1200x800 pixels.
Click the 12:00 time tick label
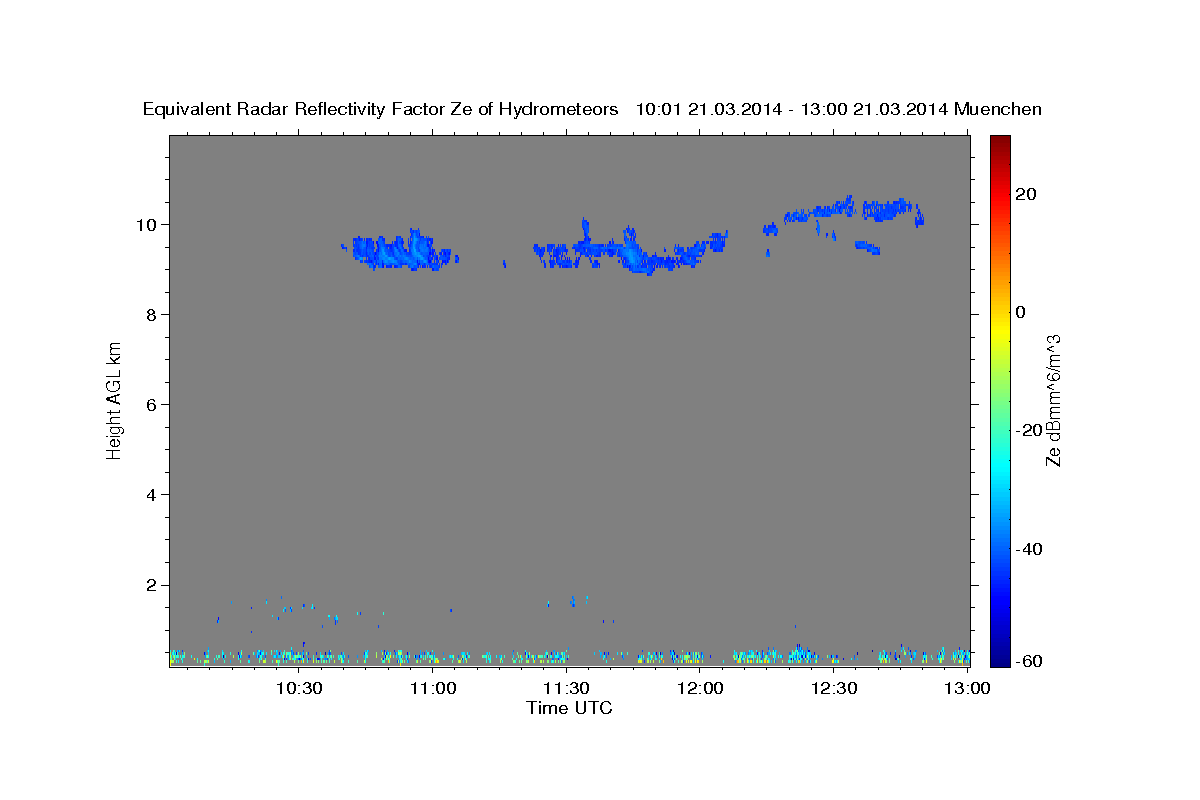click(x=700, y=688)
